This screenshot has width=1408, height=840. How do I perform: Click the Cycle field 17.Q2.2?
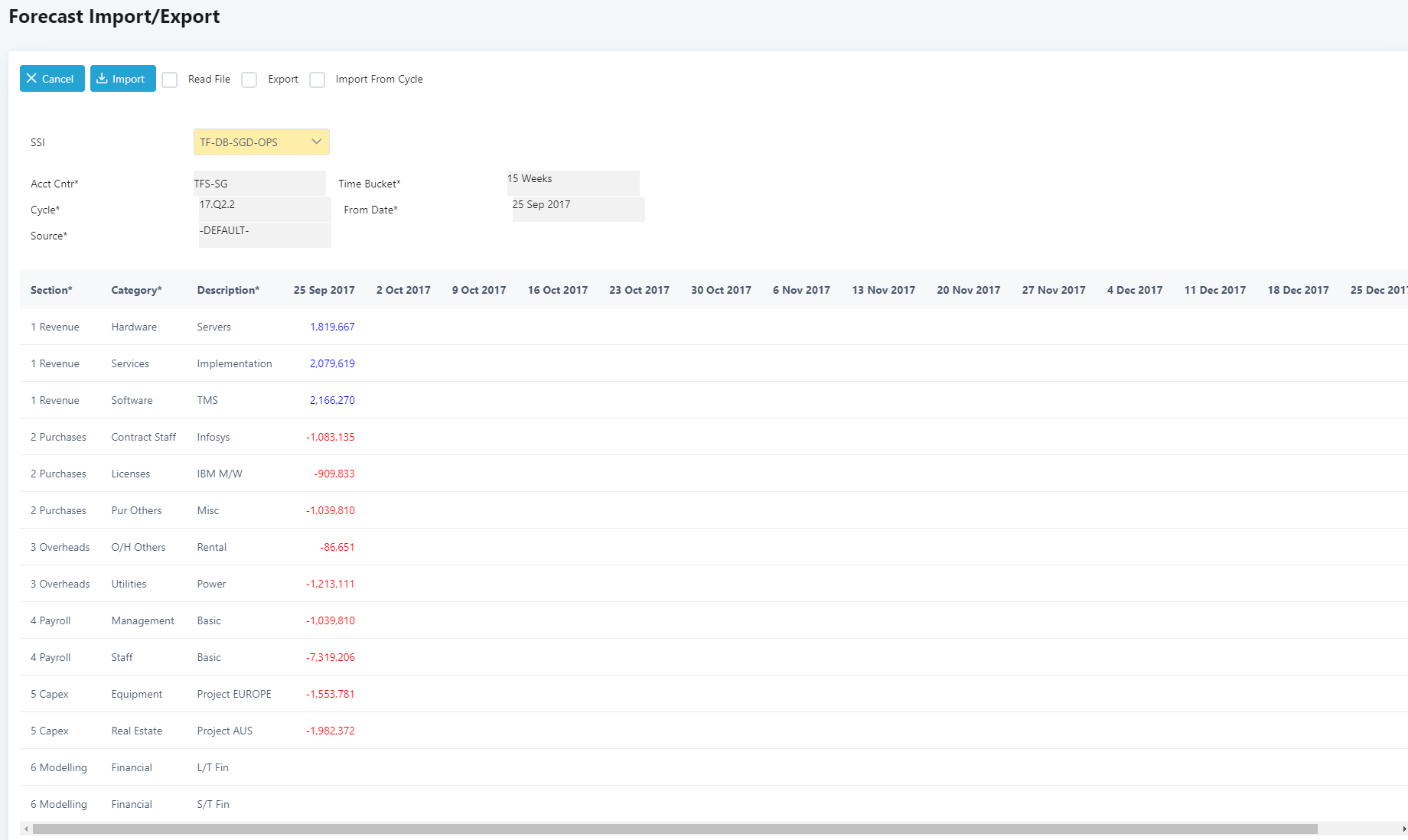click(x=265, y=209)
